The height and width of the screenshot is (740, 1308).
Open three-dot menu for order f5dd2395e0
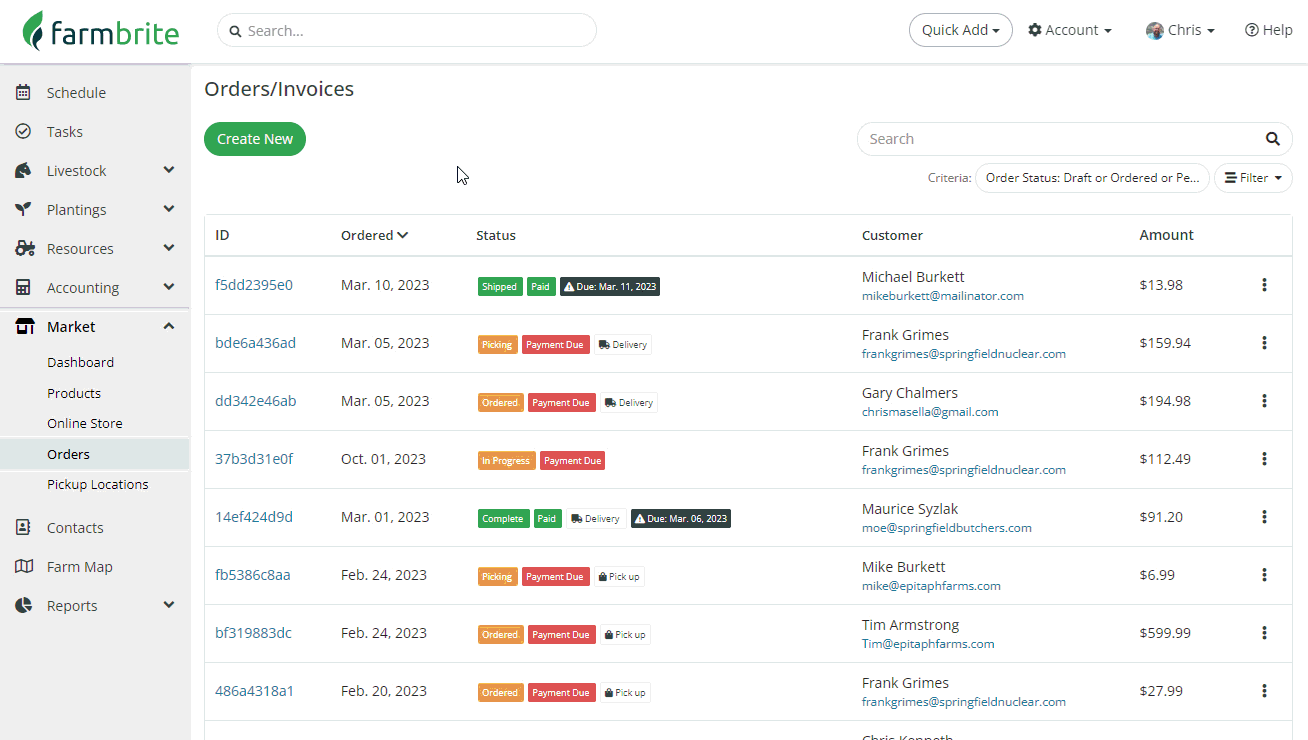(1264, 285)
